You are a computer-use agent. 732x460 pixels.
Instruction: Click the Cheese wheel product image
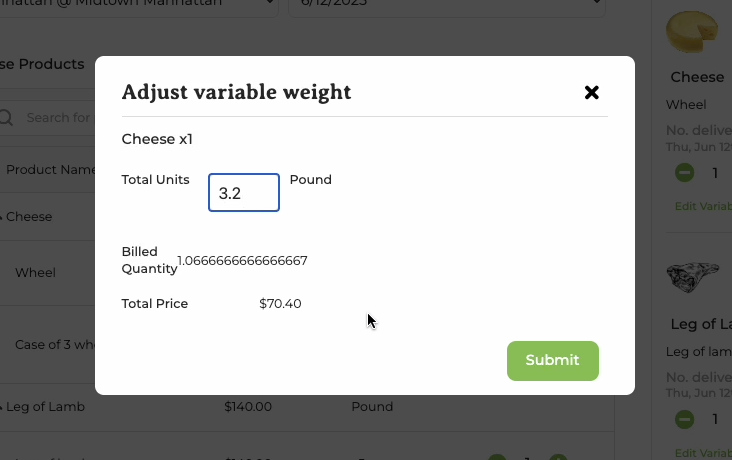tap(692, 32)
